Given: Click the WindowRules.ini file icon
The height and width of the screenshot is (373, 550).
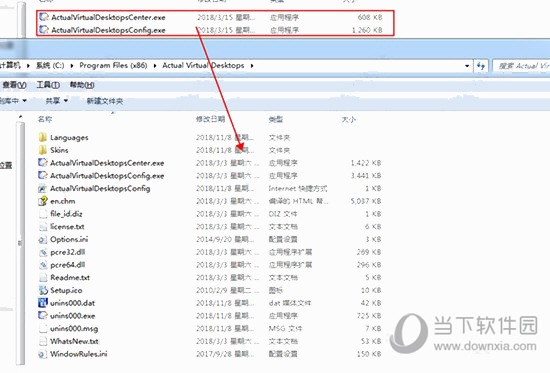Looking at the screenshot, I should coord(42,354).
